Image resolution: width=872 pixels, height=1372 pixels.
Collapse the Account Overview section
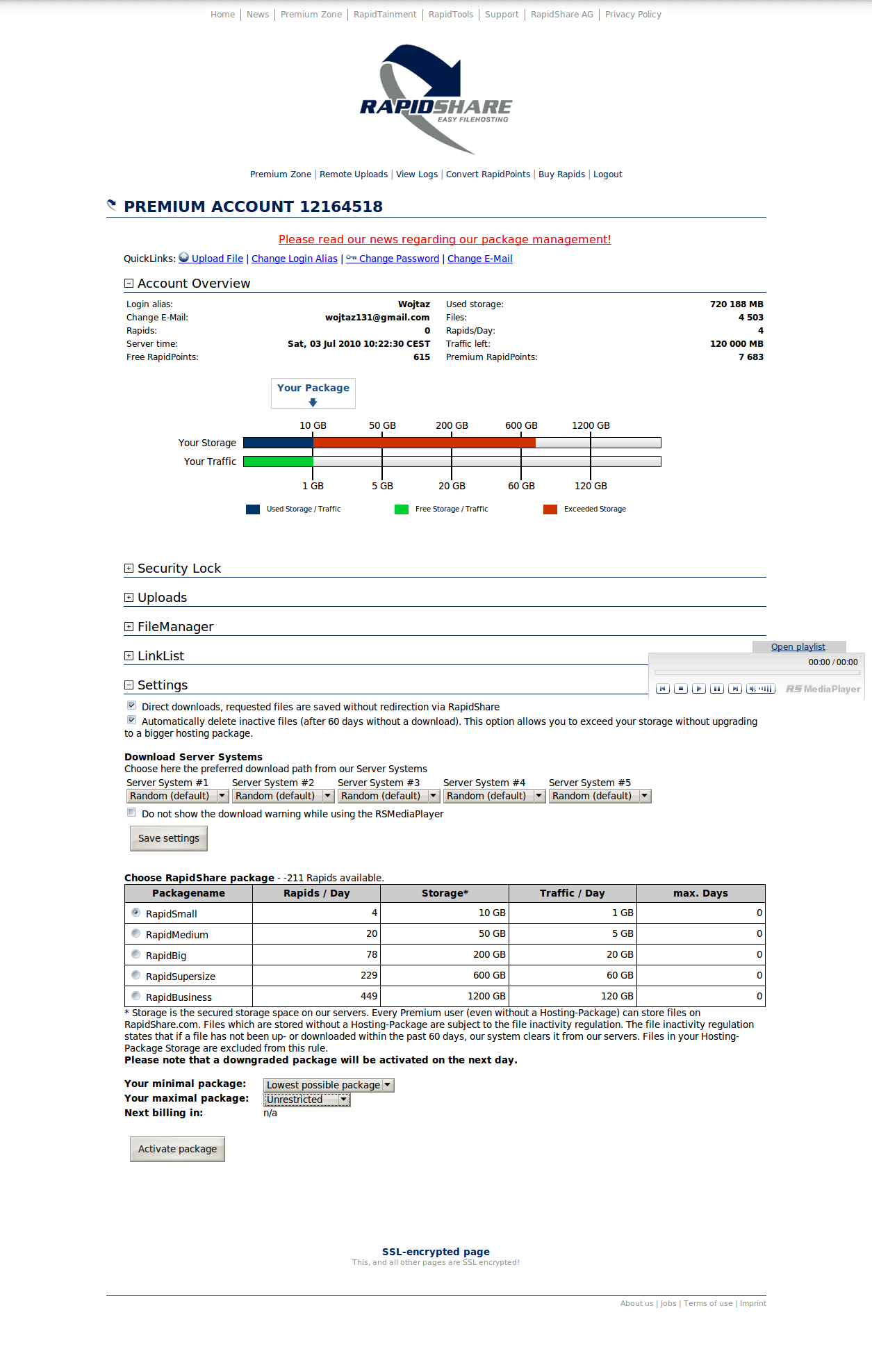pyautogui.click(x=129, y=283)
